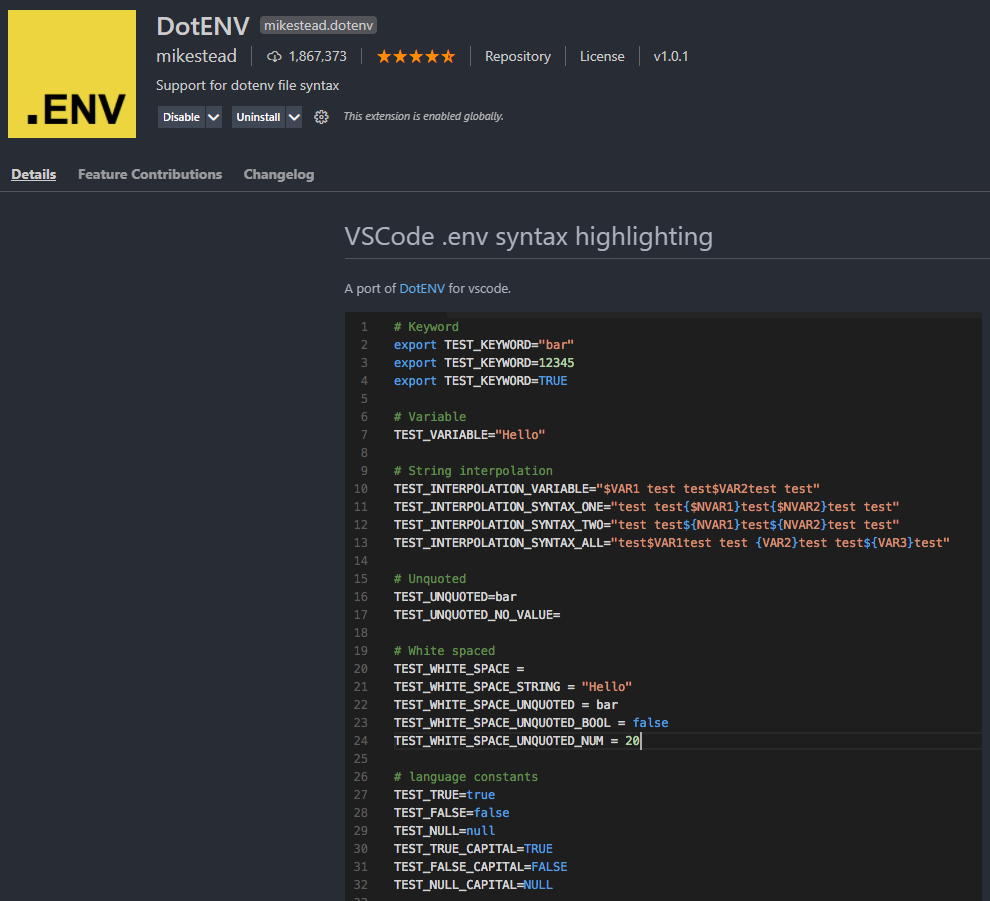Click the 'TEST_WHITE_SPACE_UNQUOTED = bar' line

coord(506,705)
